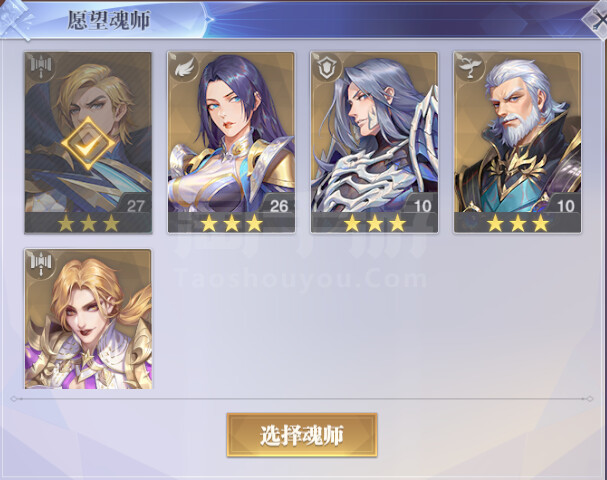Click the level 10 badge on the elder card
607x480 pixels.
565,206
